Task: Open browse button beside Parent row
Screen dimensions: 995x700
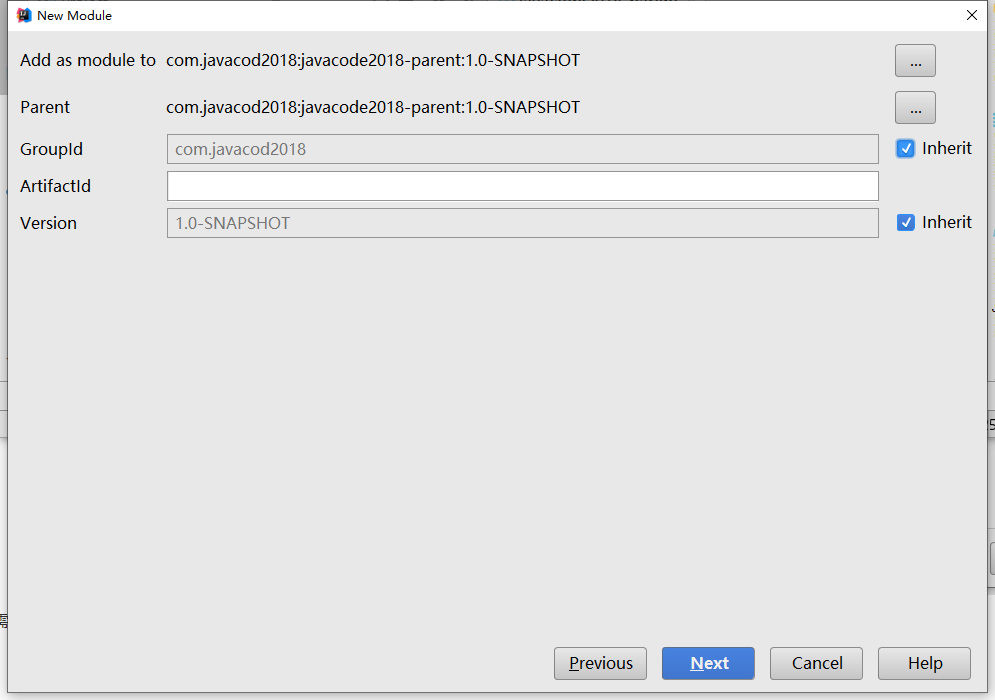Action: (915, 108)
